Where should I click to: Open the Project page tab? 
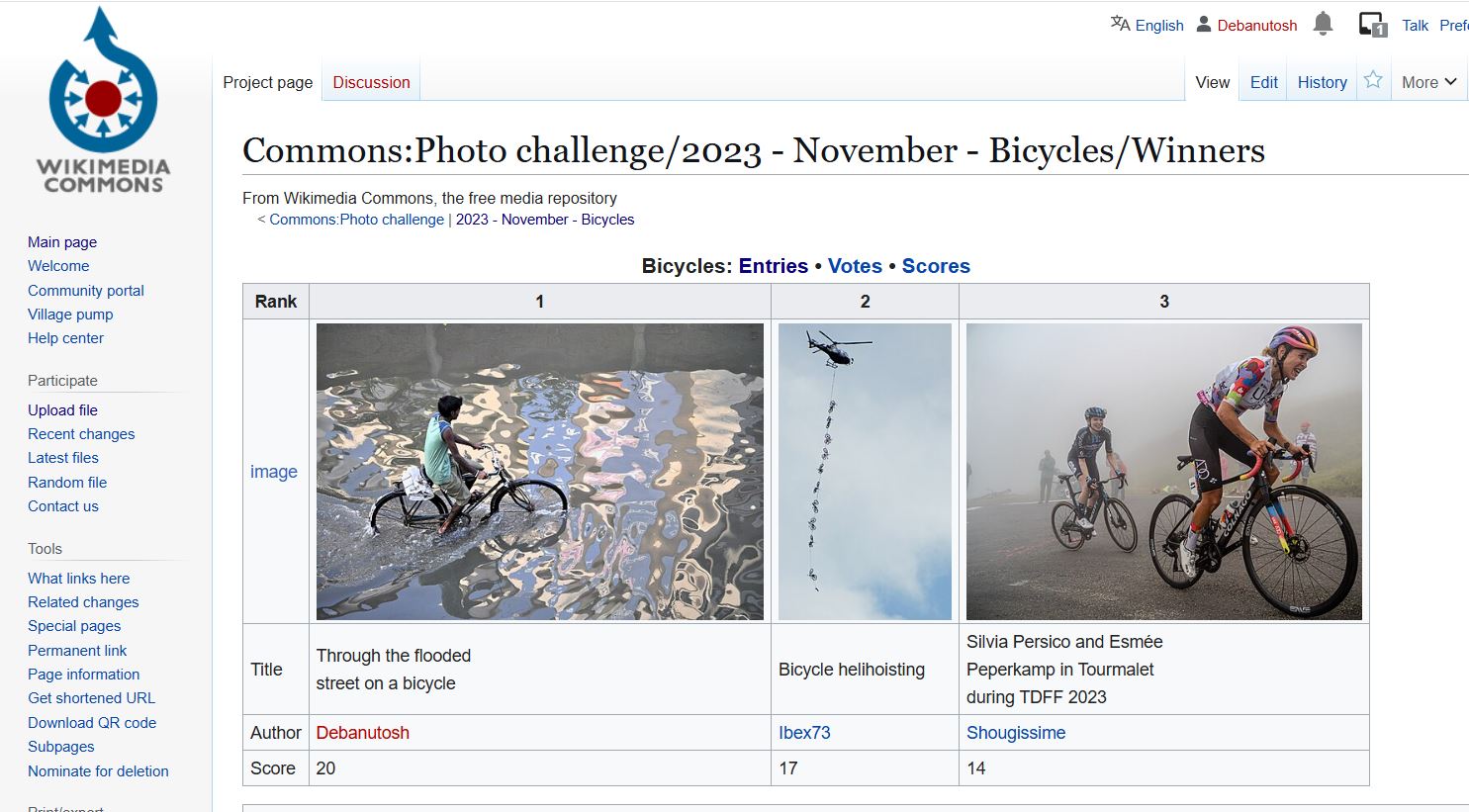point(267,82)
